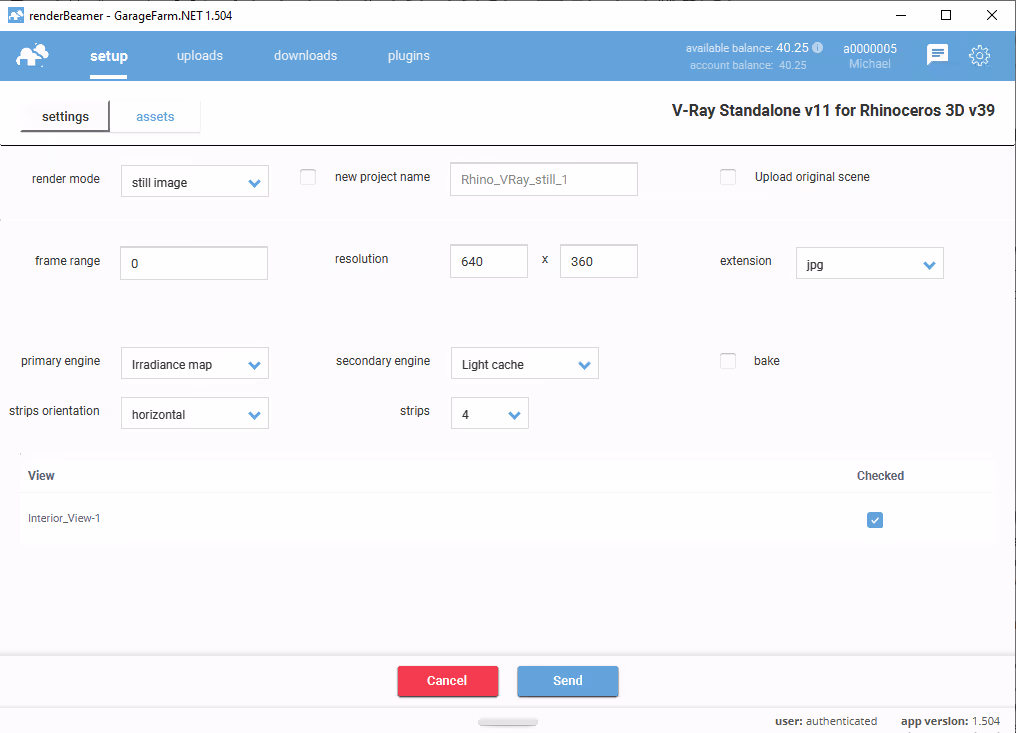
Task: Expand the secondary engine Light cache dropdown
Action: [524, 363]
